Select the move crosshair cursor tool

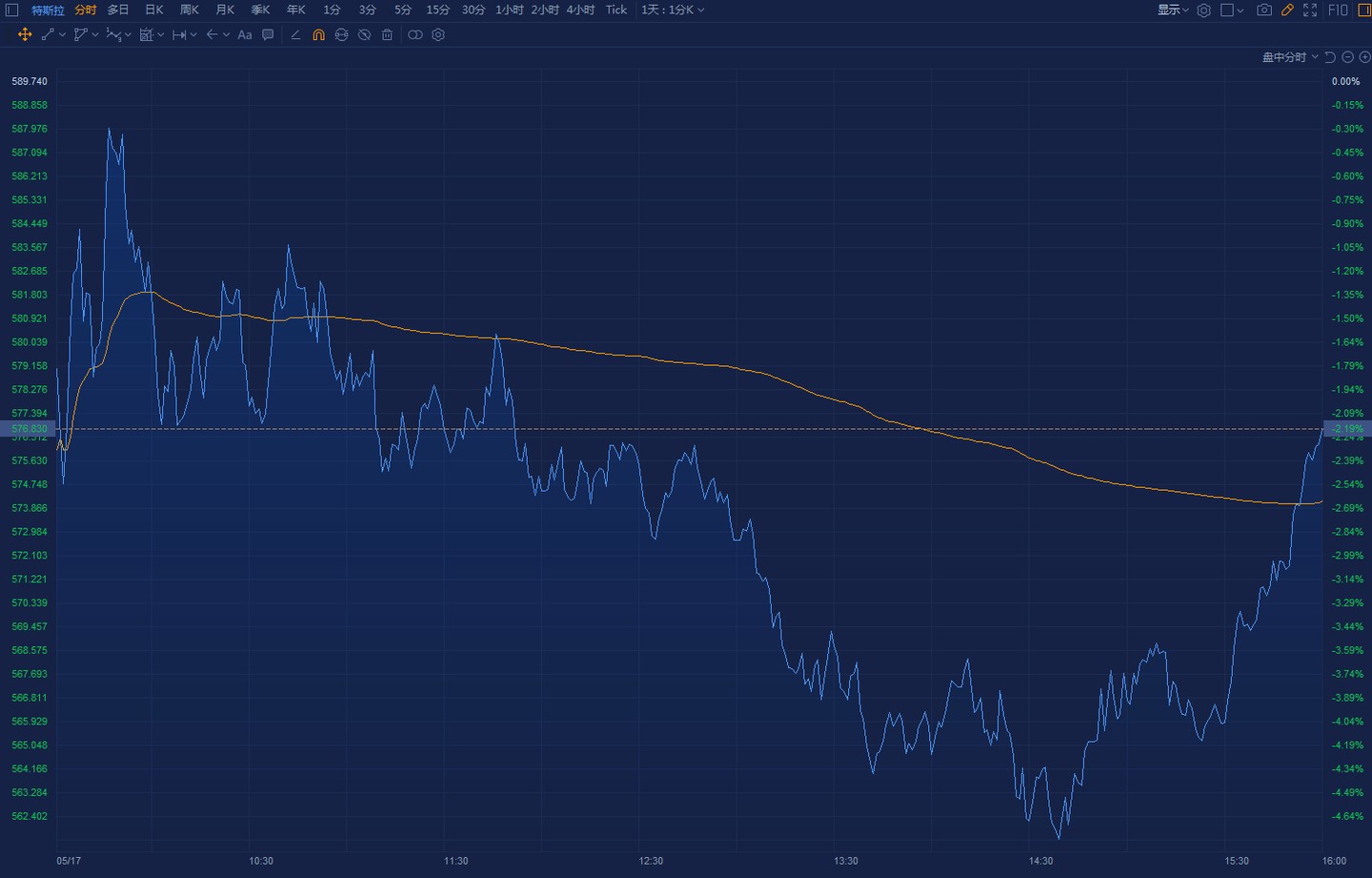coord(25,34)
